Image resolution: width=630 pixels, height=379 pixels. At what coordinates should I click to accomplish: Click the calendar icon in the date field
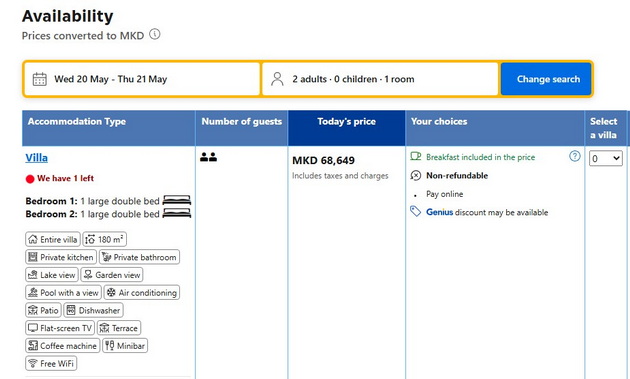coord(39,79)
